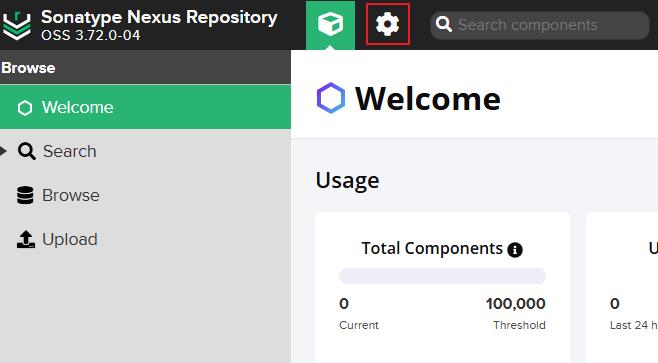Click the Total Components label
Image resolution: width=658 pixels, height=363 pixels.
[432, 248]
